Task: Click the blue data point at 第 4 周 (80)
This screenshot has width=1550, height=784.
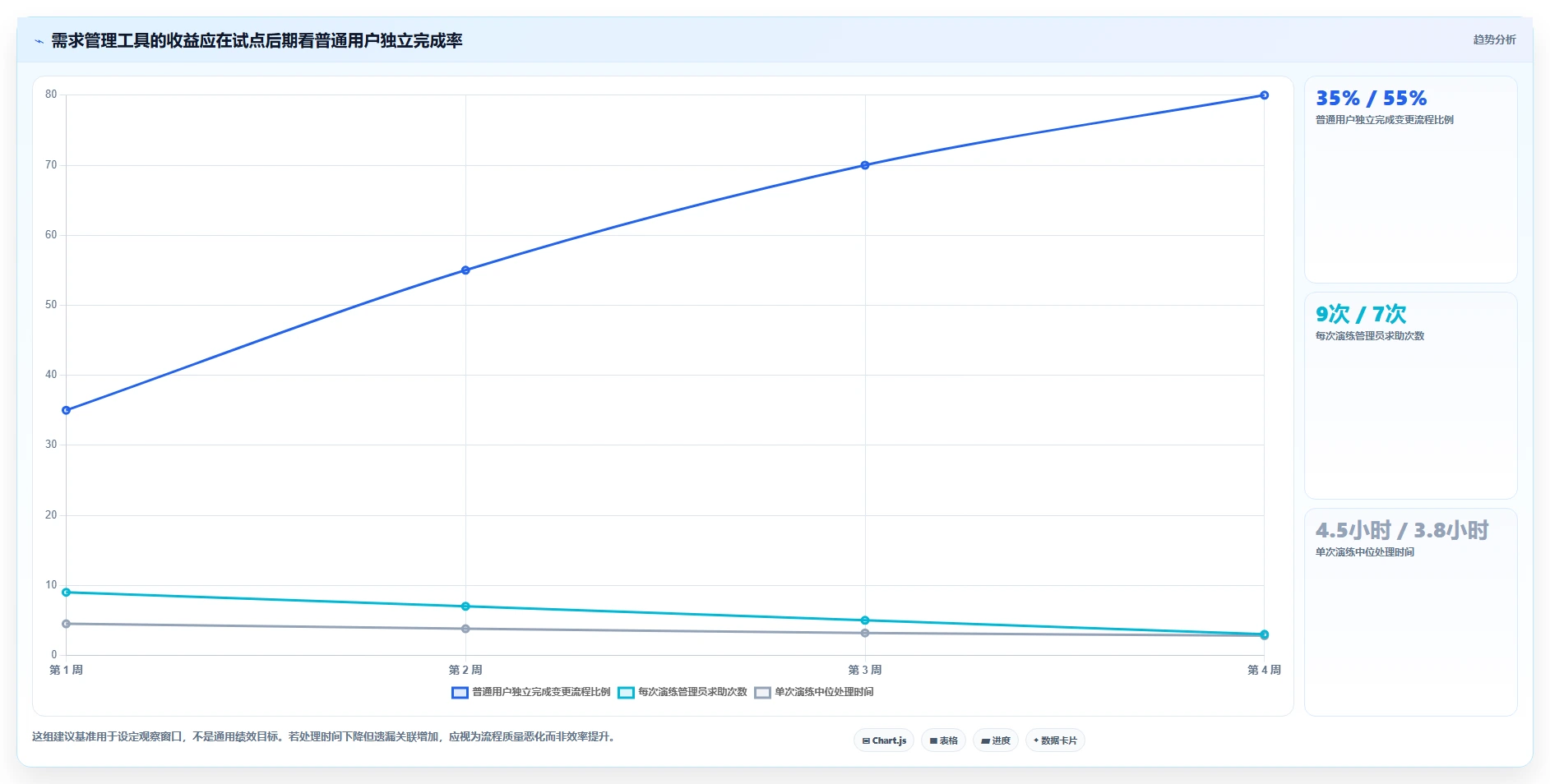Action: (1265, 95)
